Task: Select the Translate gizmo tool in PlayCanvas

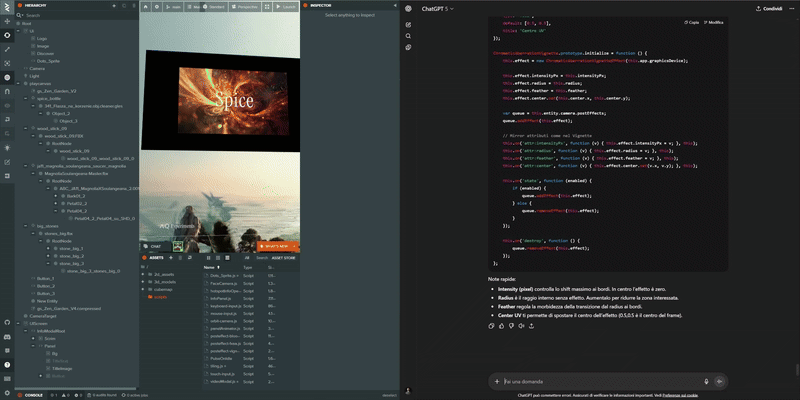Action: (x=7, y=21)
